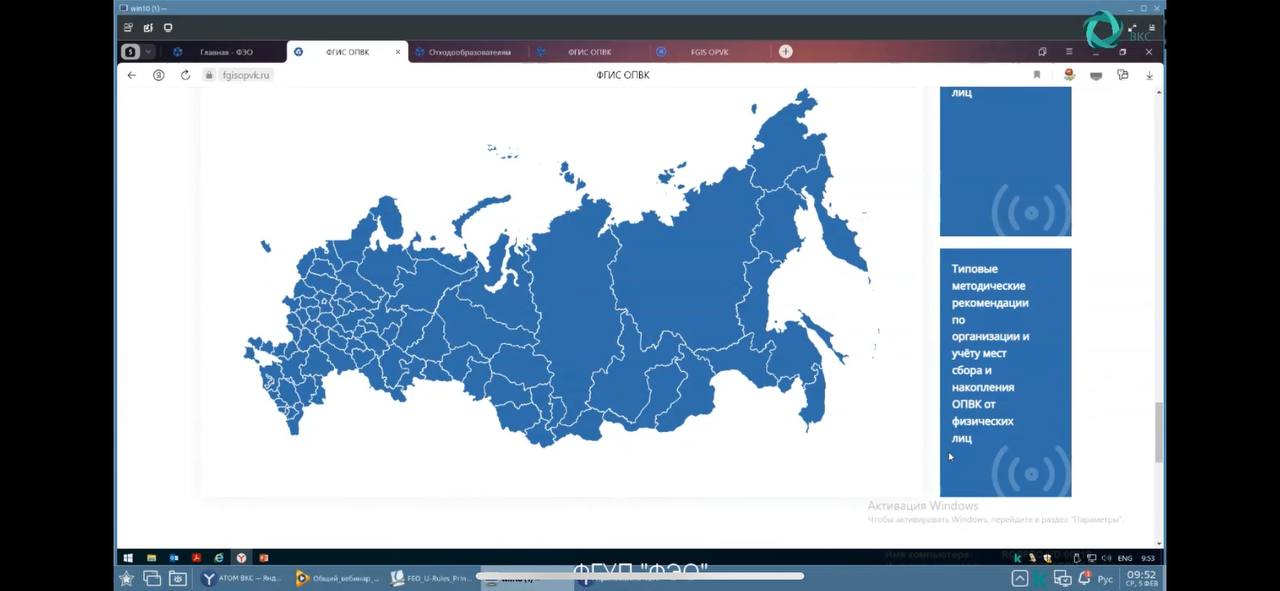The height and width of the screenshot is (591, 1280).
Task: Switch to the 'Главная - ФЭО' tab
Action: tap(226, 52)
